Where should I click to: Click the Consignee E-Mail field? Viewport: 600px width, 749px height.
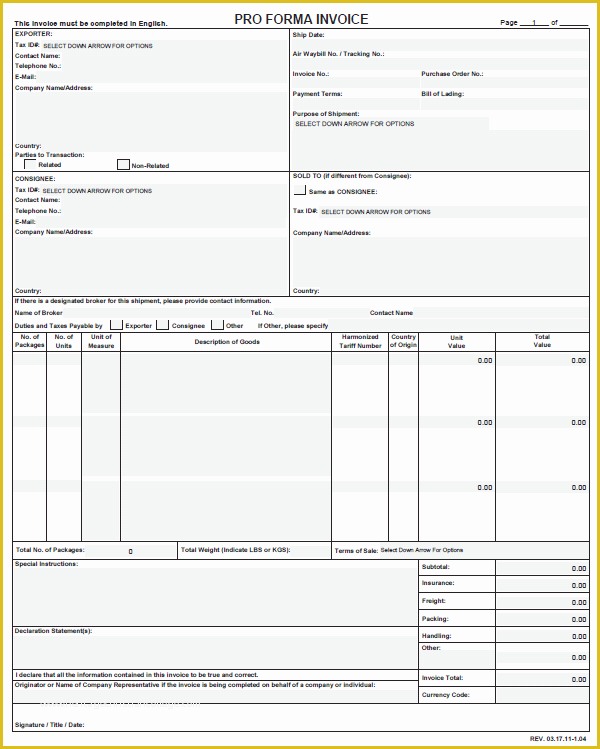pos(162,222)
